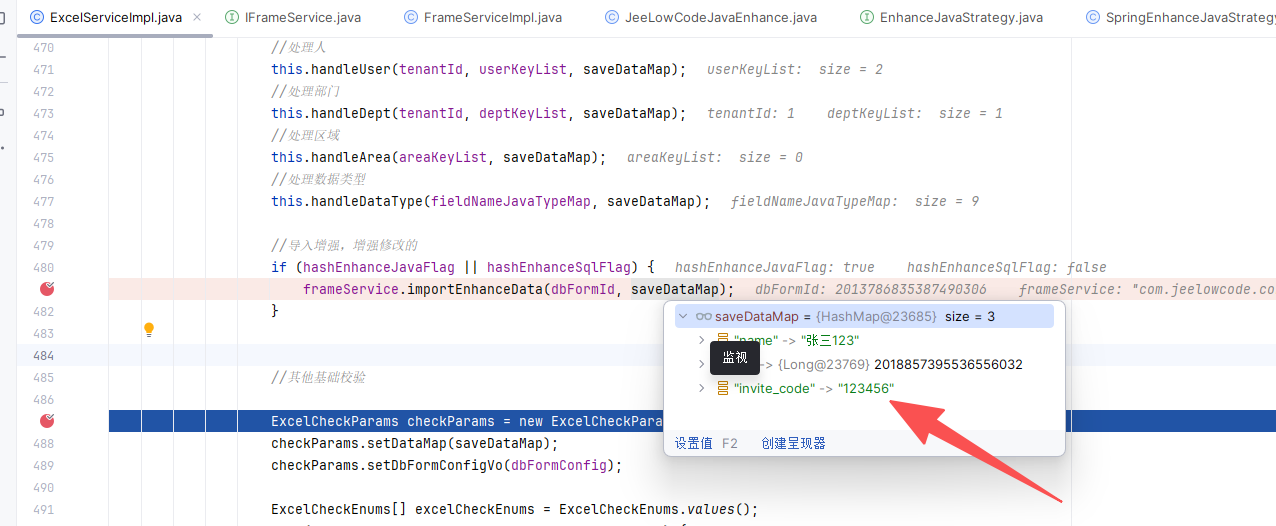Click line number 484 in the gutter
Image resolution: width=1276 pixels, height=526 pixels.
tap(43, 355)
